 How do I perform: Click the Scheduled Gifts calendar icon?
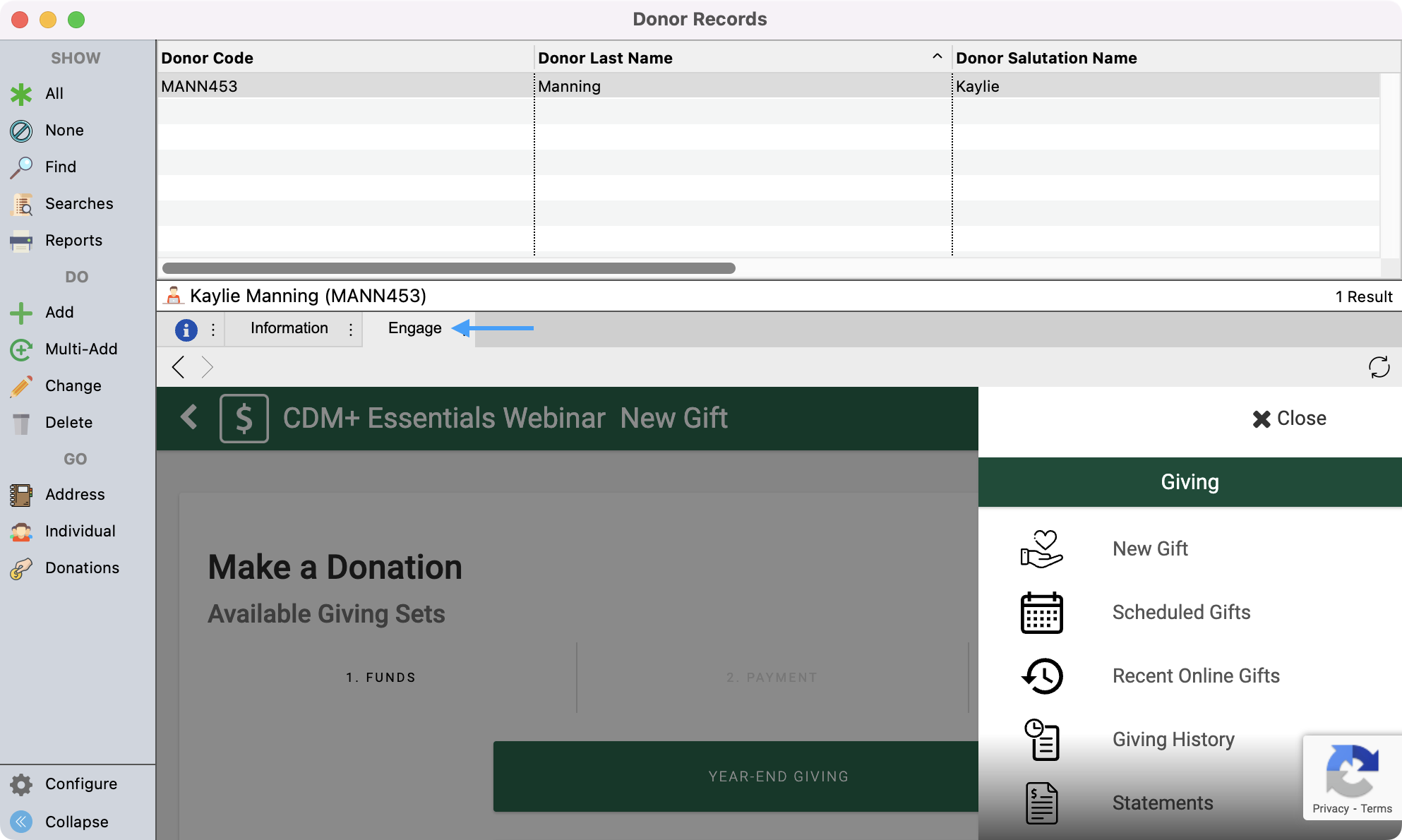1041,613
